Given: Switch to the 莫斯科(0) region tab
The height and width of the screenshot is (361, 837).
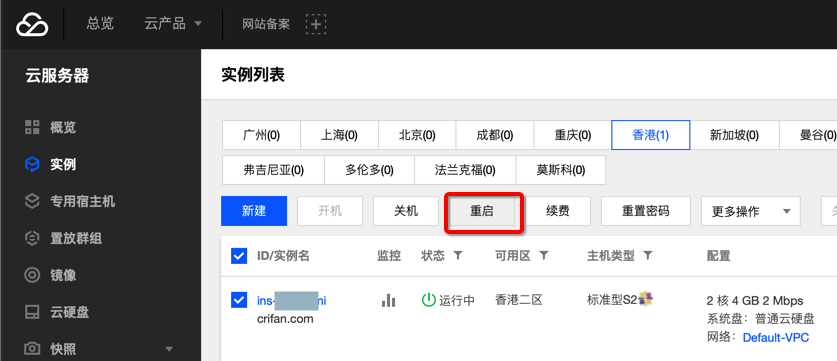Looking at the screenshot, I should (x=560, y=170).
